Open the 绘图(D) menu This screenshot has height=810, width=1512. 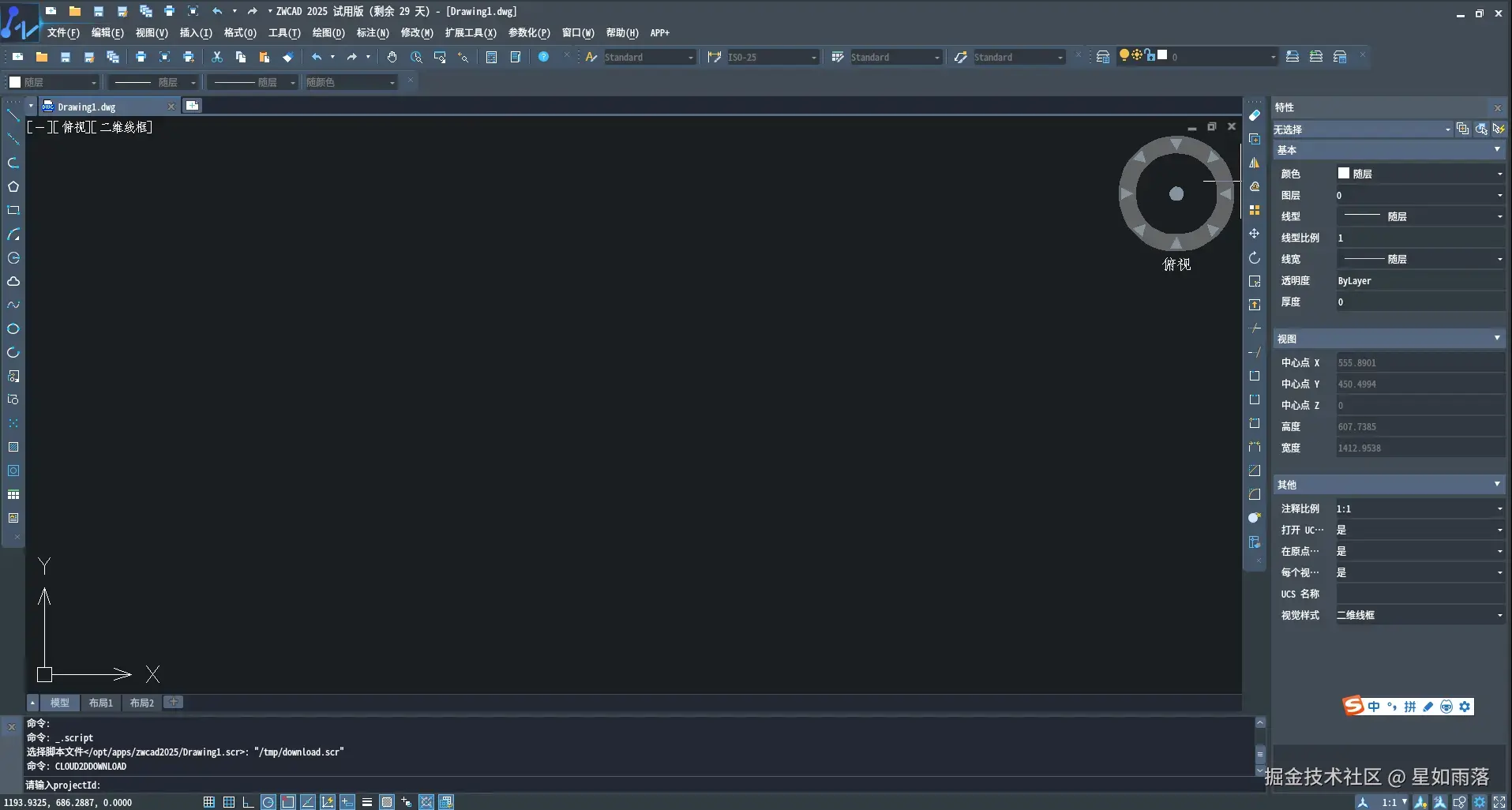click(x=328, y=33)
